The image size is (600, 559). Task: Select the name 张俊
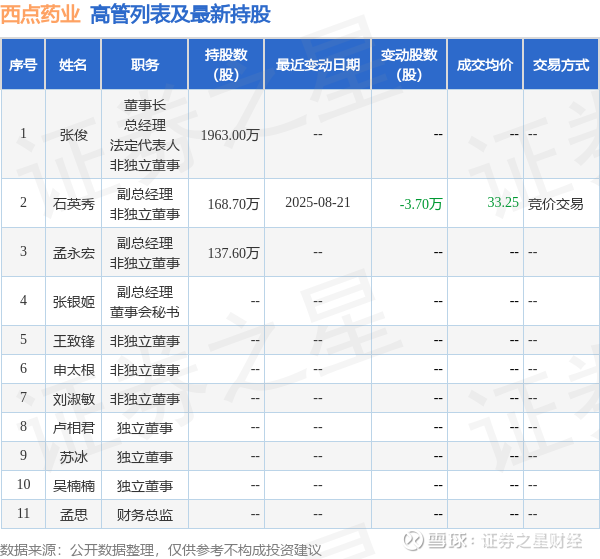click(73, 135)
